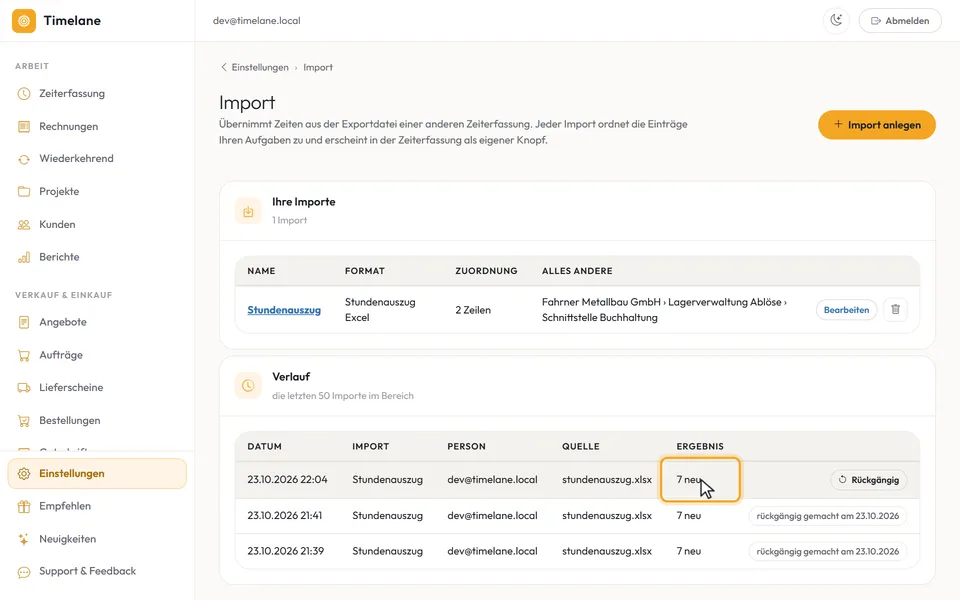Click the rückgängig gemacht badge in 21:39 row
Viewport: 960px width, 600px height.
click(x=828, y=551)
